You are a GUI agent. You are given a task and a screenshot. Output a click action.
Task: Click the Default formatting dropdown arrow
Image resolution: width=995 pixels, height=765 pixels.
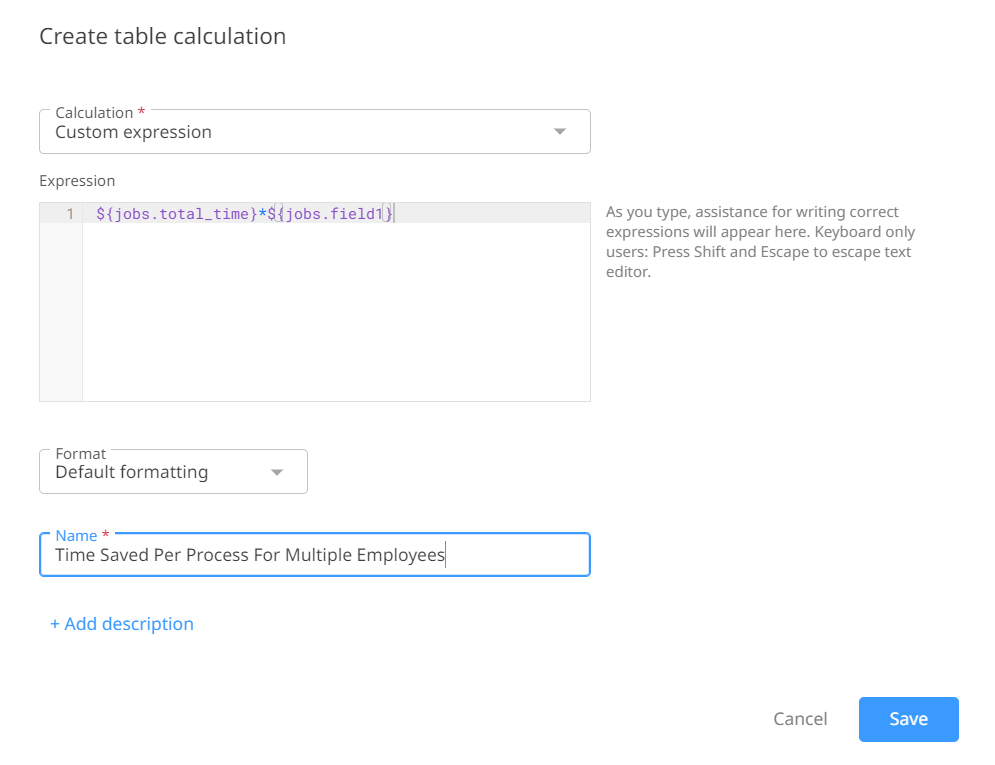[277, 472]
